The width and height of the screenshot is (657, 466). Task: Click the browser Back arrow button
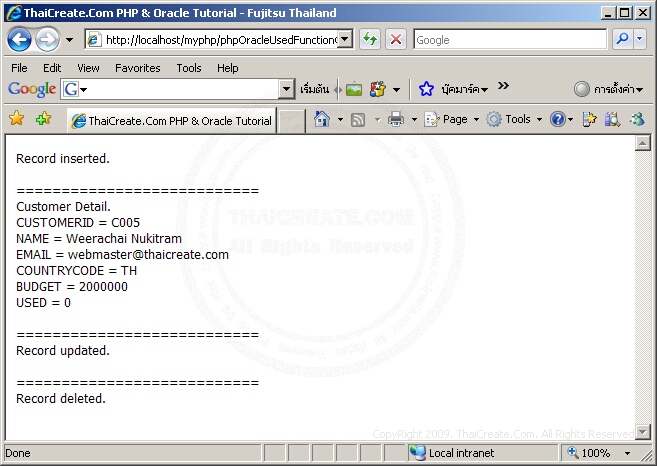tap(19, 40)
